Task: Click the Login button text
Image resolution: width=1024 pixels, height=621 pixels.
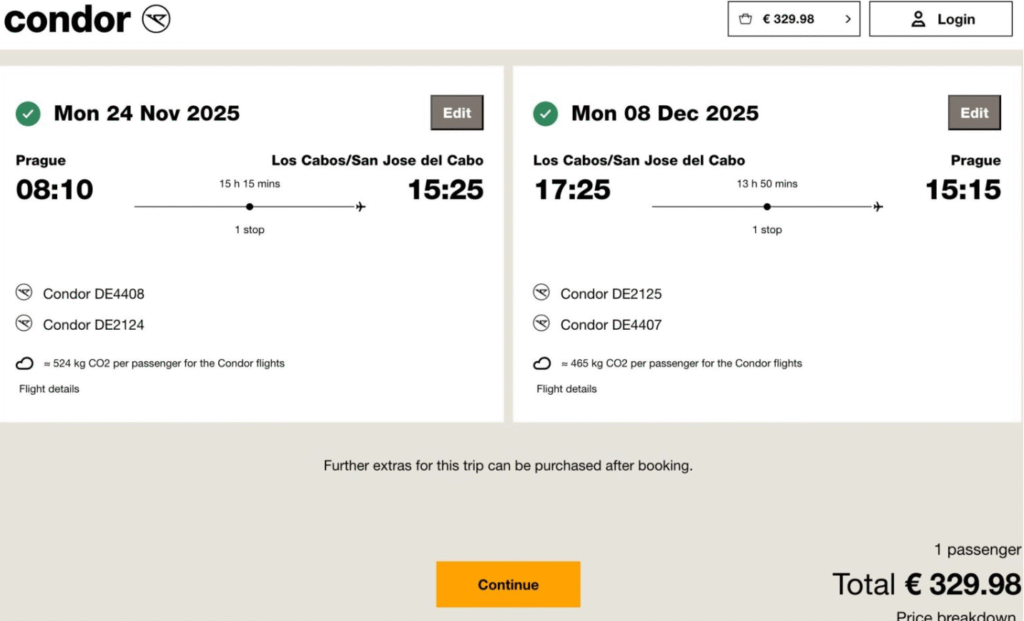Action: tap(956, 19)
